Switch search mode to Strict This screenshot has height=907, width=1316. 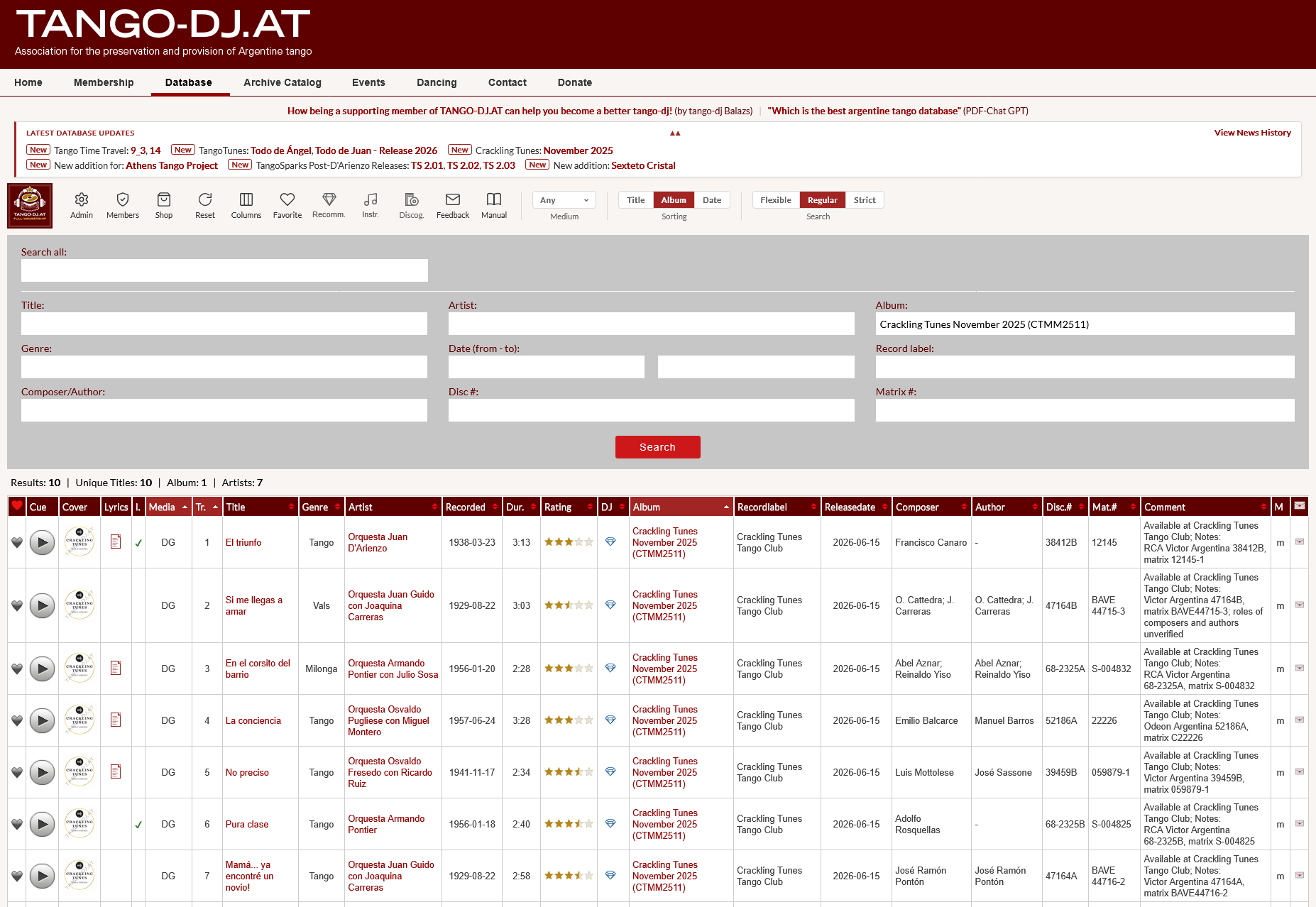[865, 200]
